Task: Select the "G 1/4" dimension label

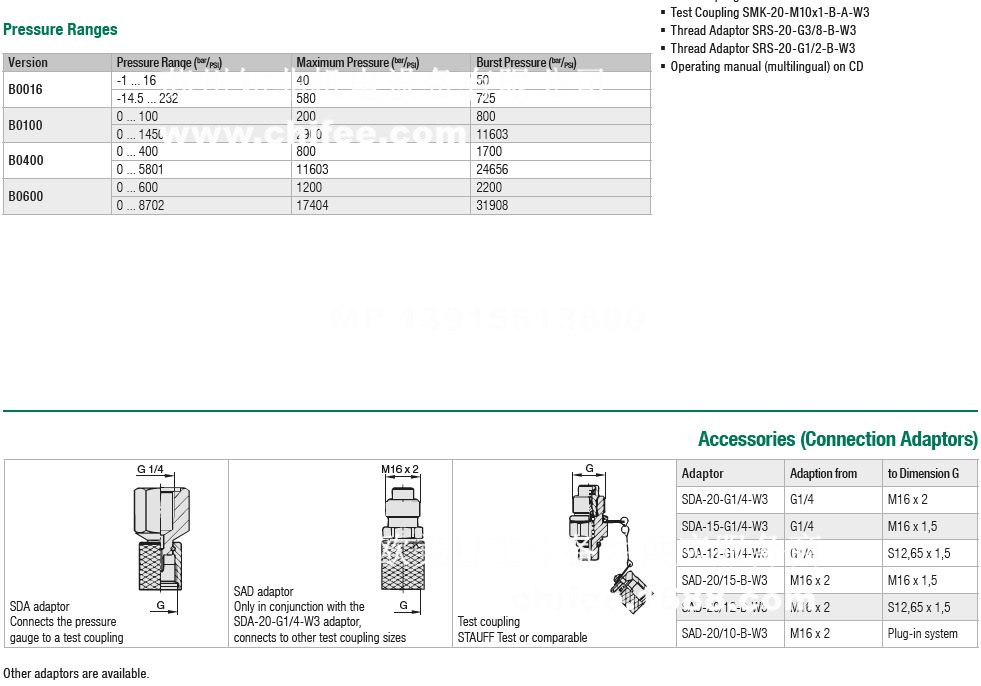Action: click(150, 469)
